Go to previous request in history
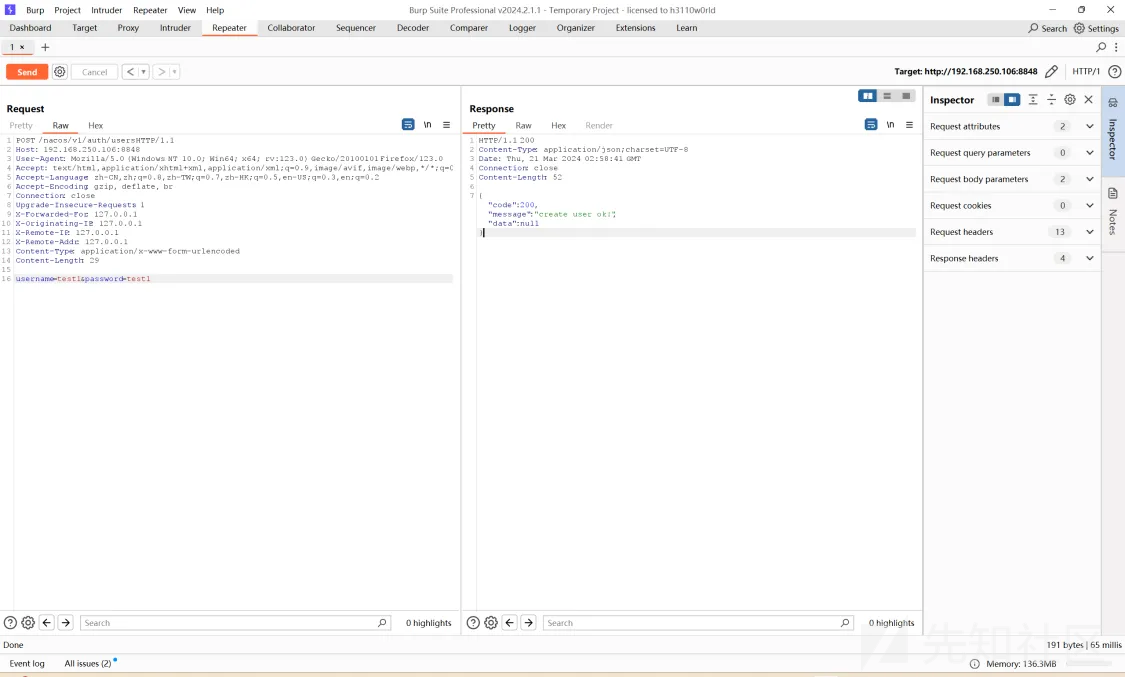Screen dimensions: 1125x677 click(130, 72)
